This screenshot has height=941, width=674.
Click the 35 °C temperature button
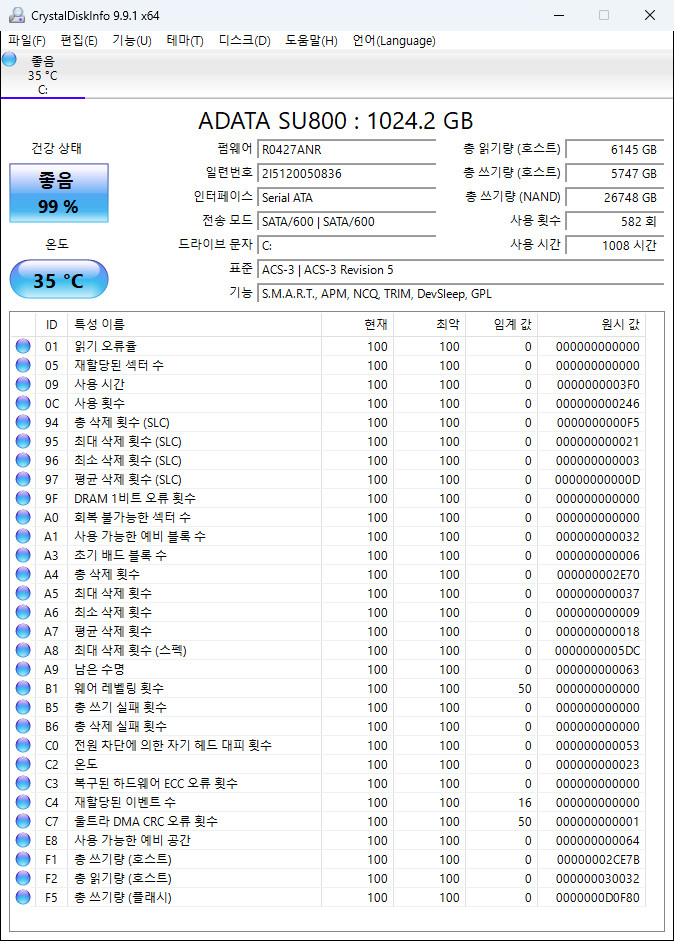(59, 280)
